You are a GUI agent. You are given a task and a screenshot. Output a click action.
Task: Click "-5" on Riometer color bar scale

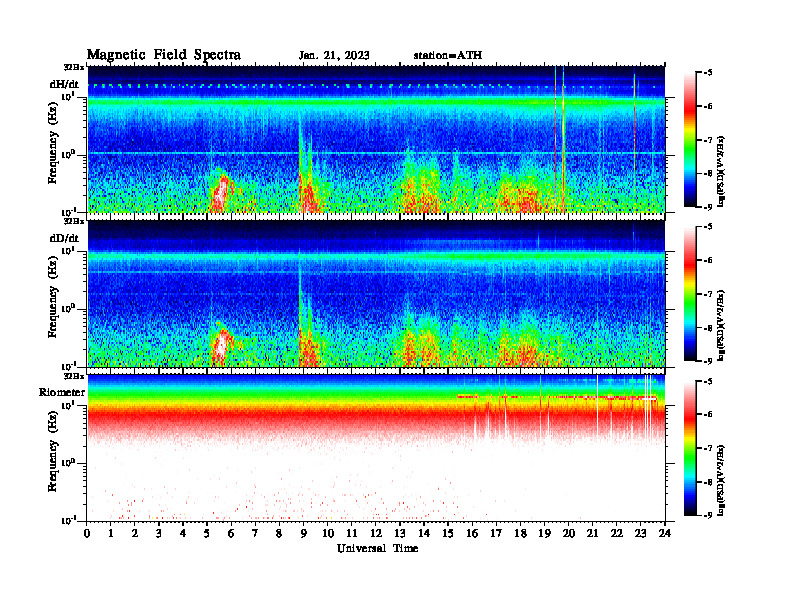[x=708, y=381]
